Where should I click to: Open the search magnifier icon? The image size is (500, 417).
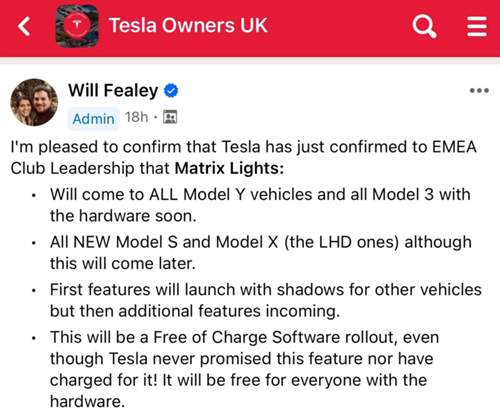coord(424,26)
